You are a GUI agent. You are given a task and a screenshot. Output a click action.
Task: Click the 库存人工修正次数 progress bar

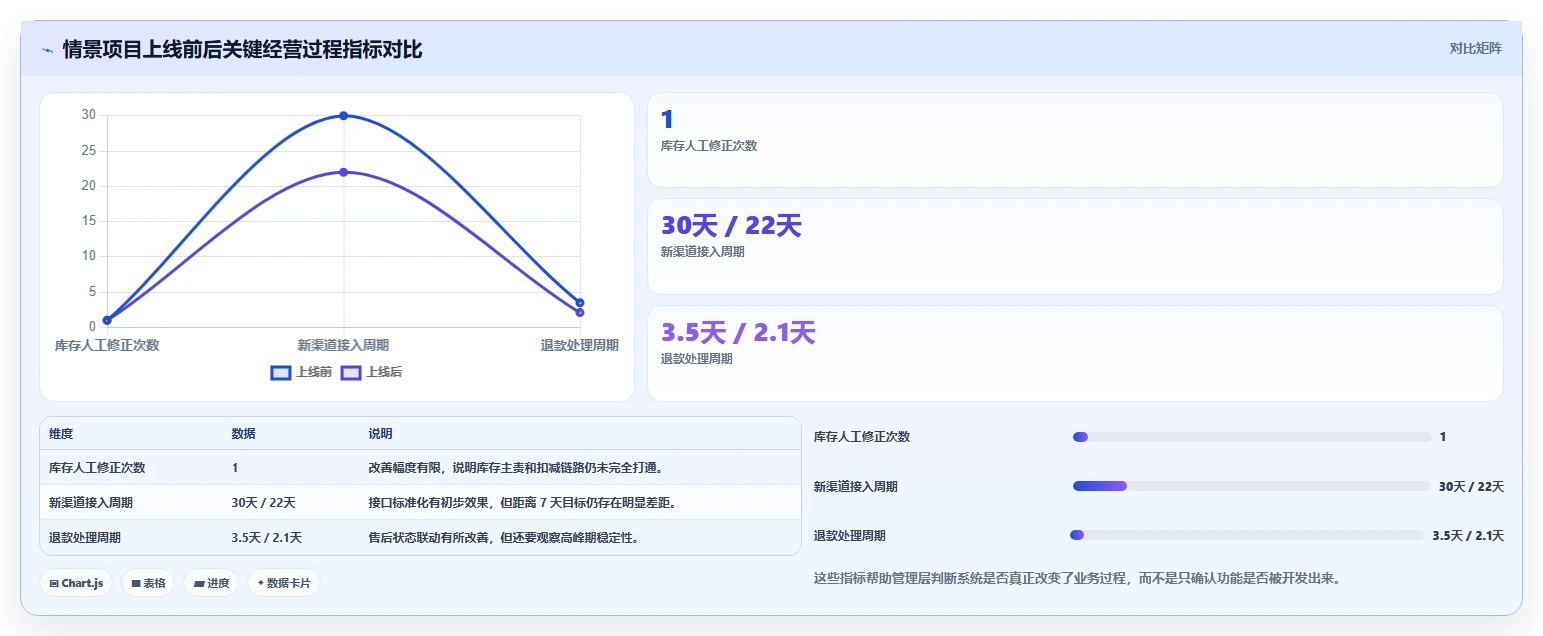[x=1252, y=437]
